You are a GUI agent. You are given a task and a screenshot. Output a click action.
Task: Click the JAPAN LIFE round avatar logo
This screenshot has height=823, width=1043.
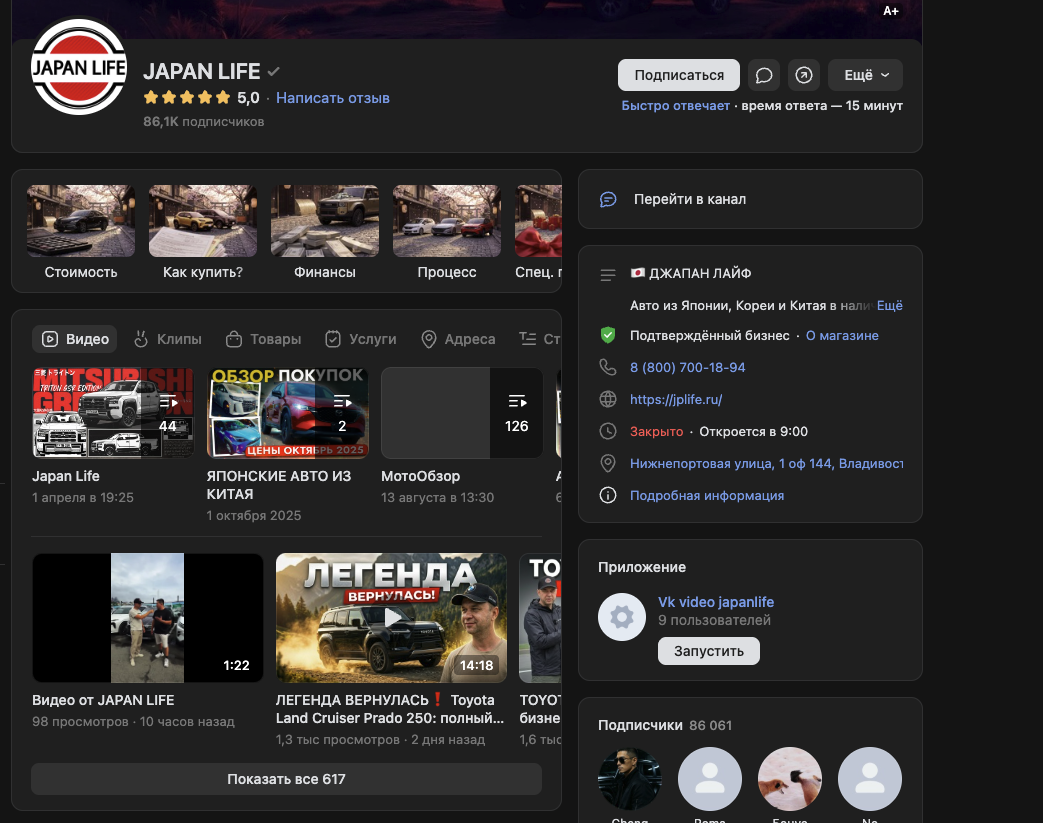pyautogui.click(x=79, y=67)
